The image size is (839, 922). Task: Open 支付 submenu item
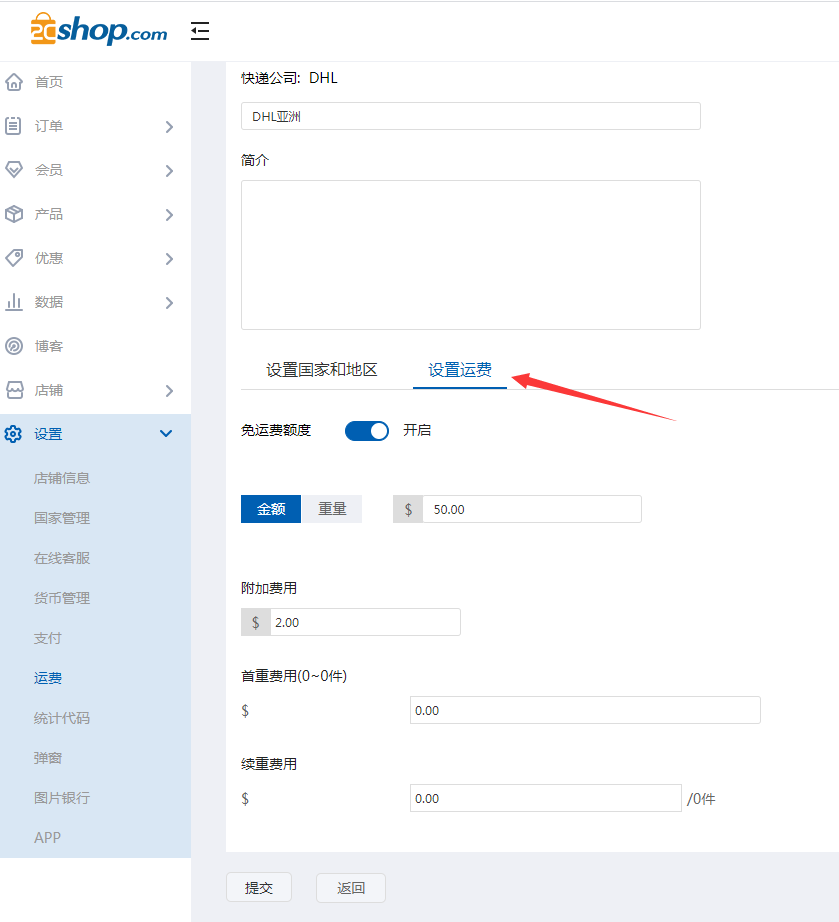click(x=48, y=638)
